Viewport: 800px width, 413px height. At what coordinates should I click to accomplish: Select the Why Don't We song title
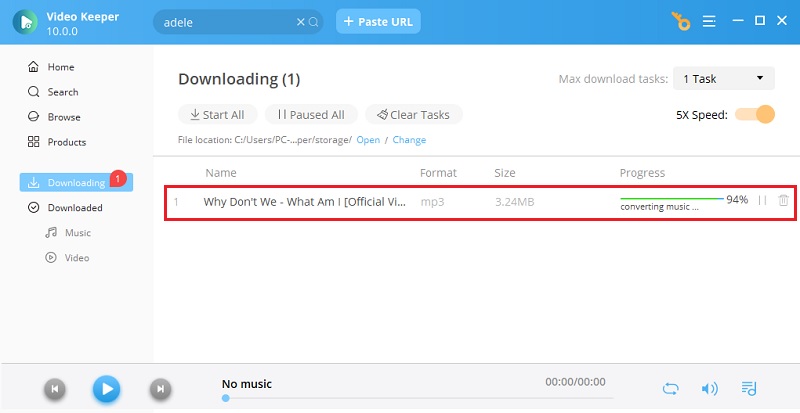pos(305,202)
